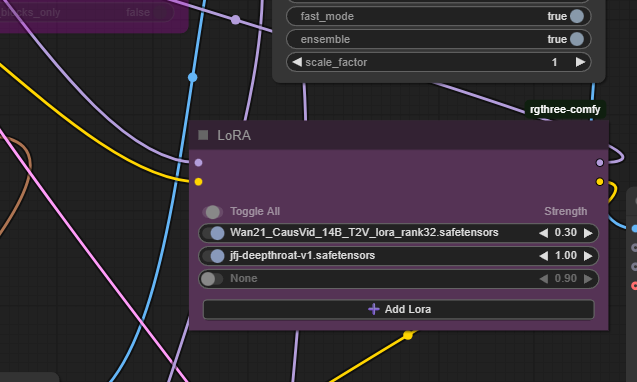Click the yellow clip output connector dot
The image size is (637, 382).
(600, 182)
